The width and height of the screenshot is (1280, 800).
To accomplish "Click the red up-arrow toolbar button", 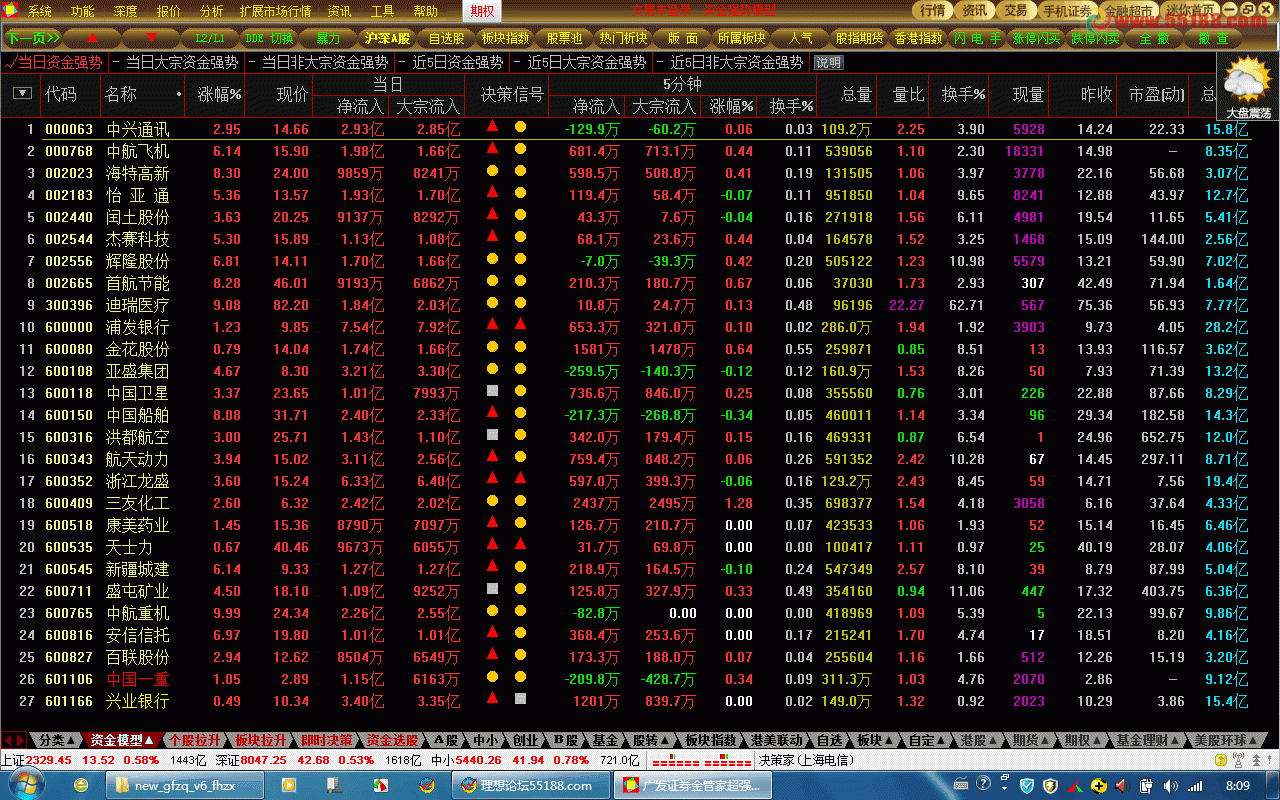I will (x=94, y=38).
